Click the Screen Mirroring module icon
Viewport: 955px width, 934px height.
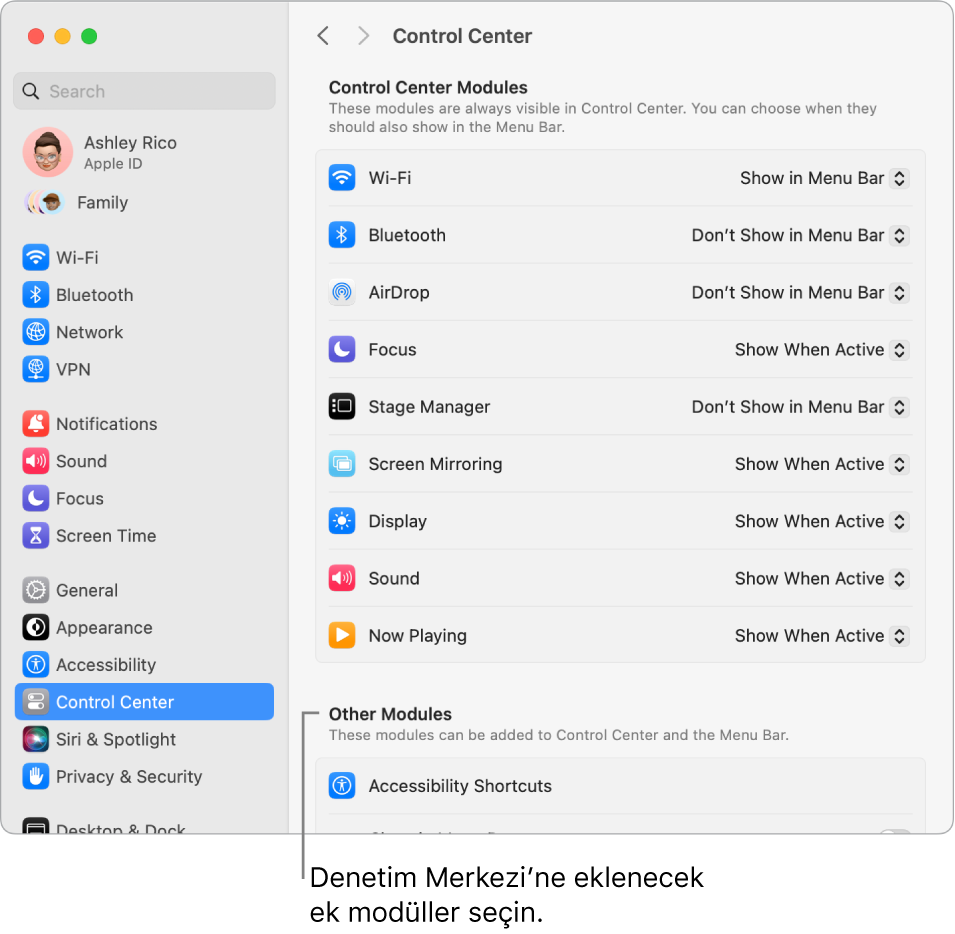[342, 464]
